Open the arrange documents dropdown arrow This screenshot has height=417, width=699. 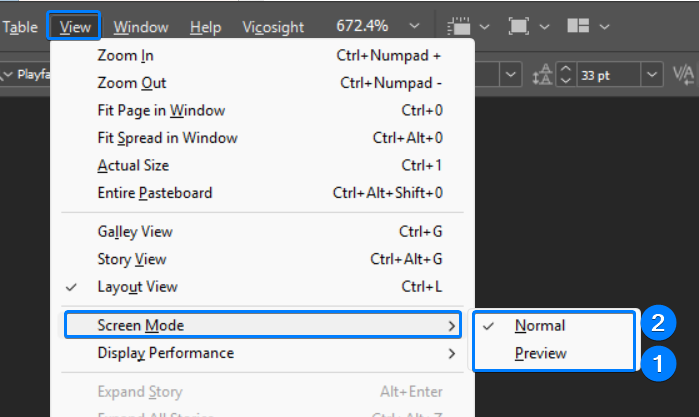pyautogui.click(x=604, y=27)
